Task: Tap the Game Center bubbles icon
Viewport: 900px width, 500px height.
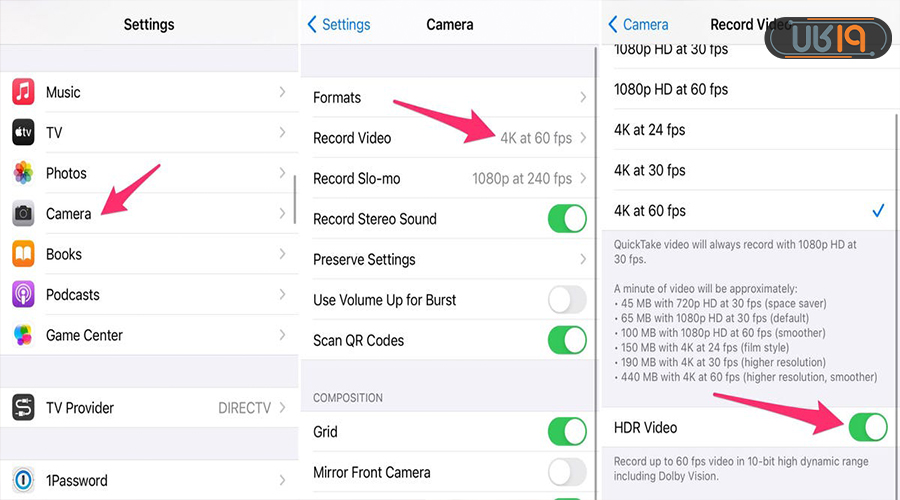Action: click(24, 335)
